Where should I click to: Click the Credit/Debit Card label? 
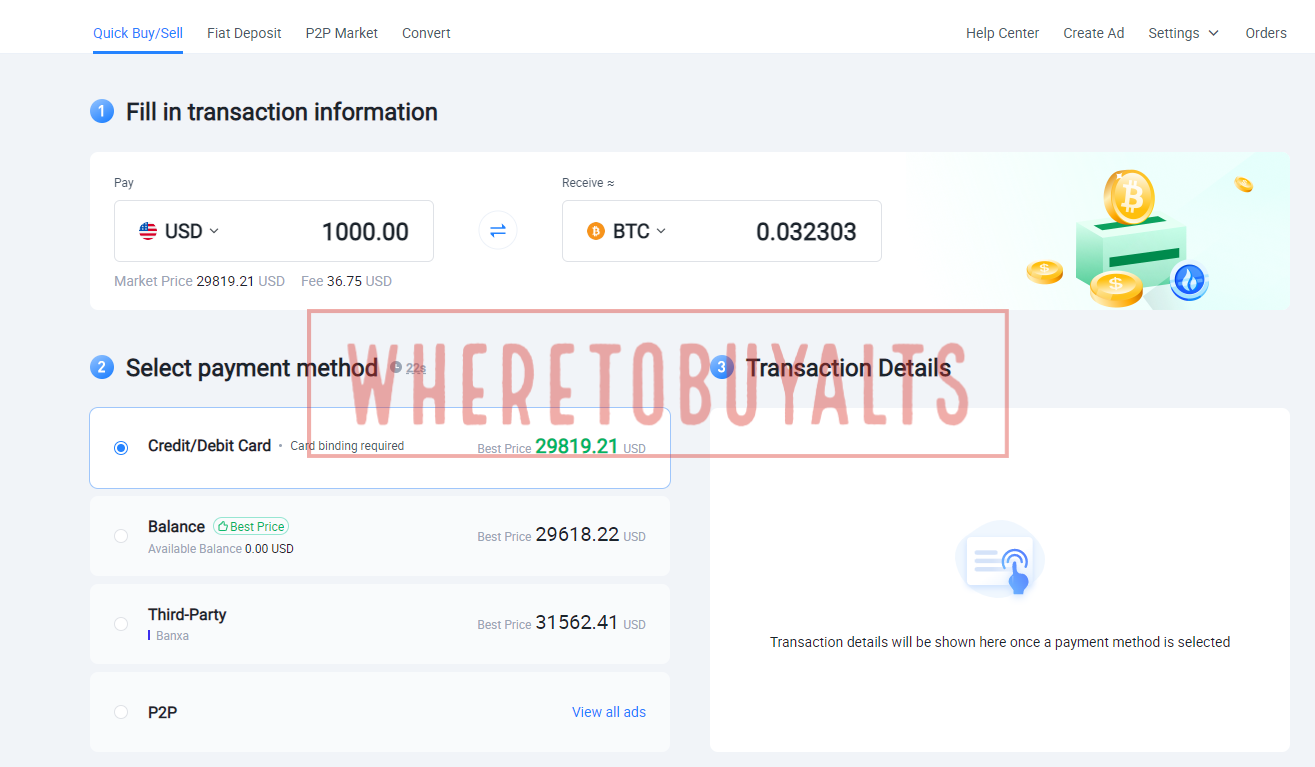[x=209, y=446]
